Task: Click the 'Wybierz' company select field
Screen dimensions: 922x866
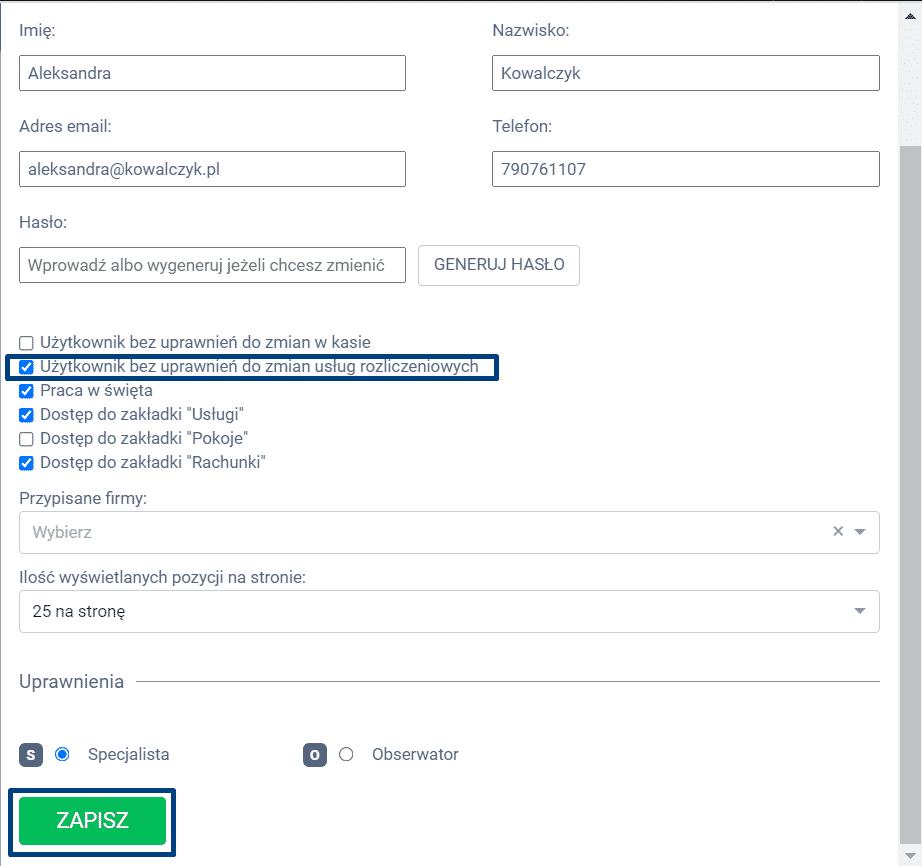Action: coord(420,532)
